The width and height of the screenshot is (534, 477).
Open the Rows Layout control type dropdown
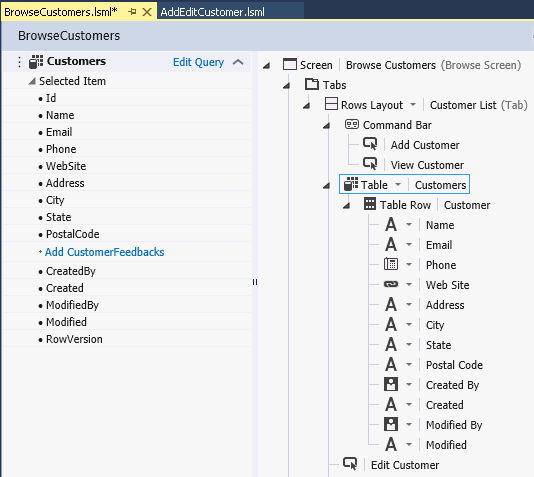click(x=413, y=104)
